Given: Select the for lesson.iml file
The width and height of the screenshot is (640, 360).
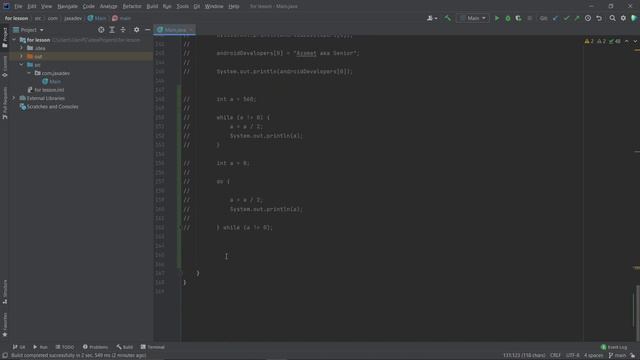Looking at the screenshot, I should (x=46, y=90).
